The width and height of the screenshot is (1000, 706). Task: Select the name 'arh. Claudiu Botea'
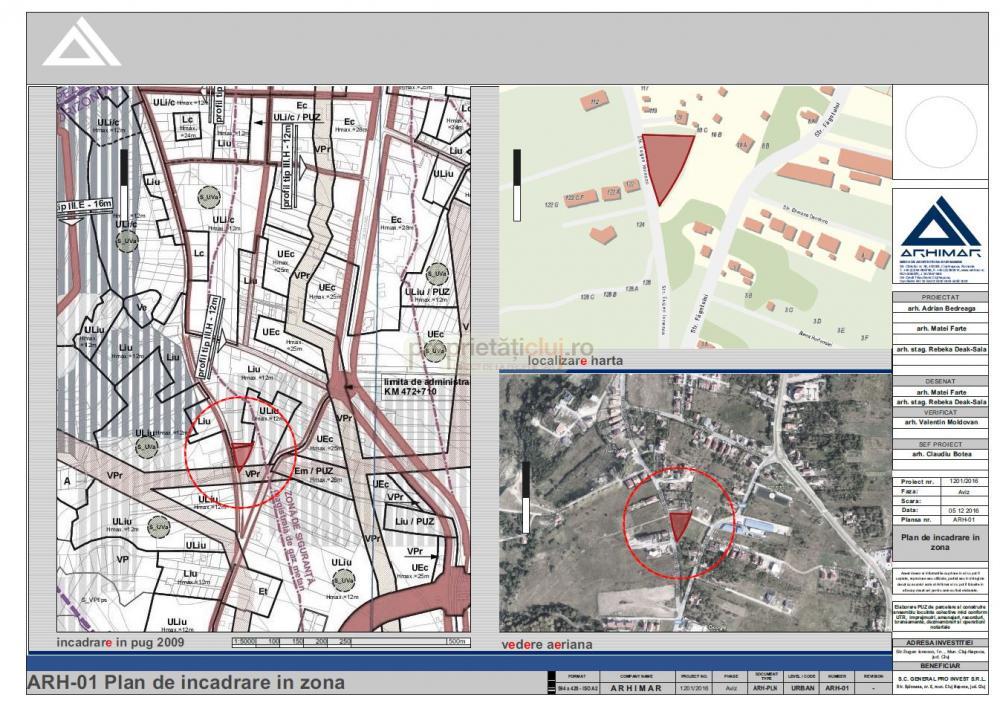[x=941, y=454]
